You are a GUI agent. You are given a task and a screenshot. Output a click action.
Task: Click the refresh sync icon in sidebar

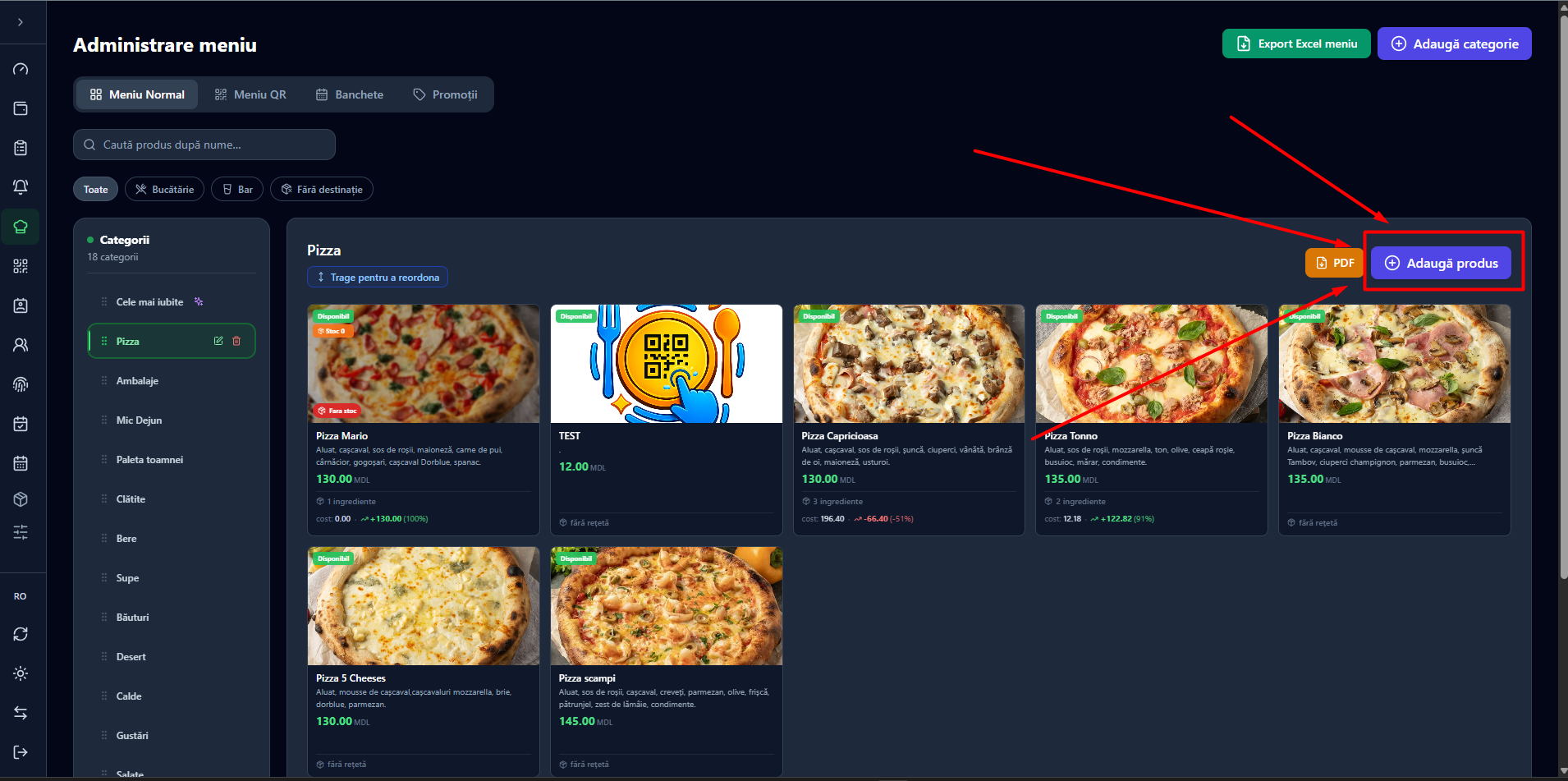(21, 634)
